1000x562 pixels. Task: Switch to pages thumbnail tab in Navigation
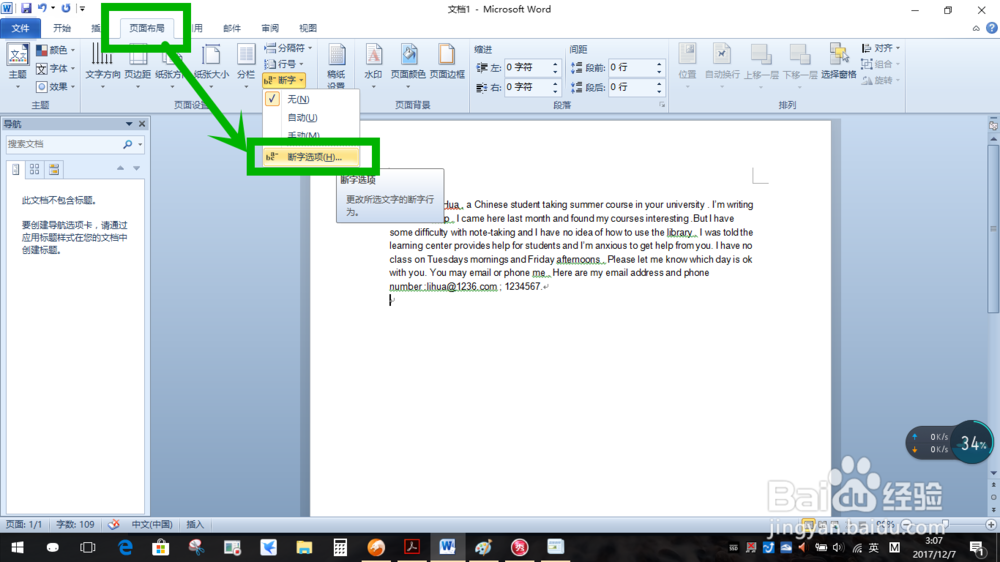coord(34,169)
